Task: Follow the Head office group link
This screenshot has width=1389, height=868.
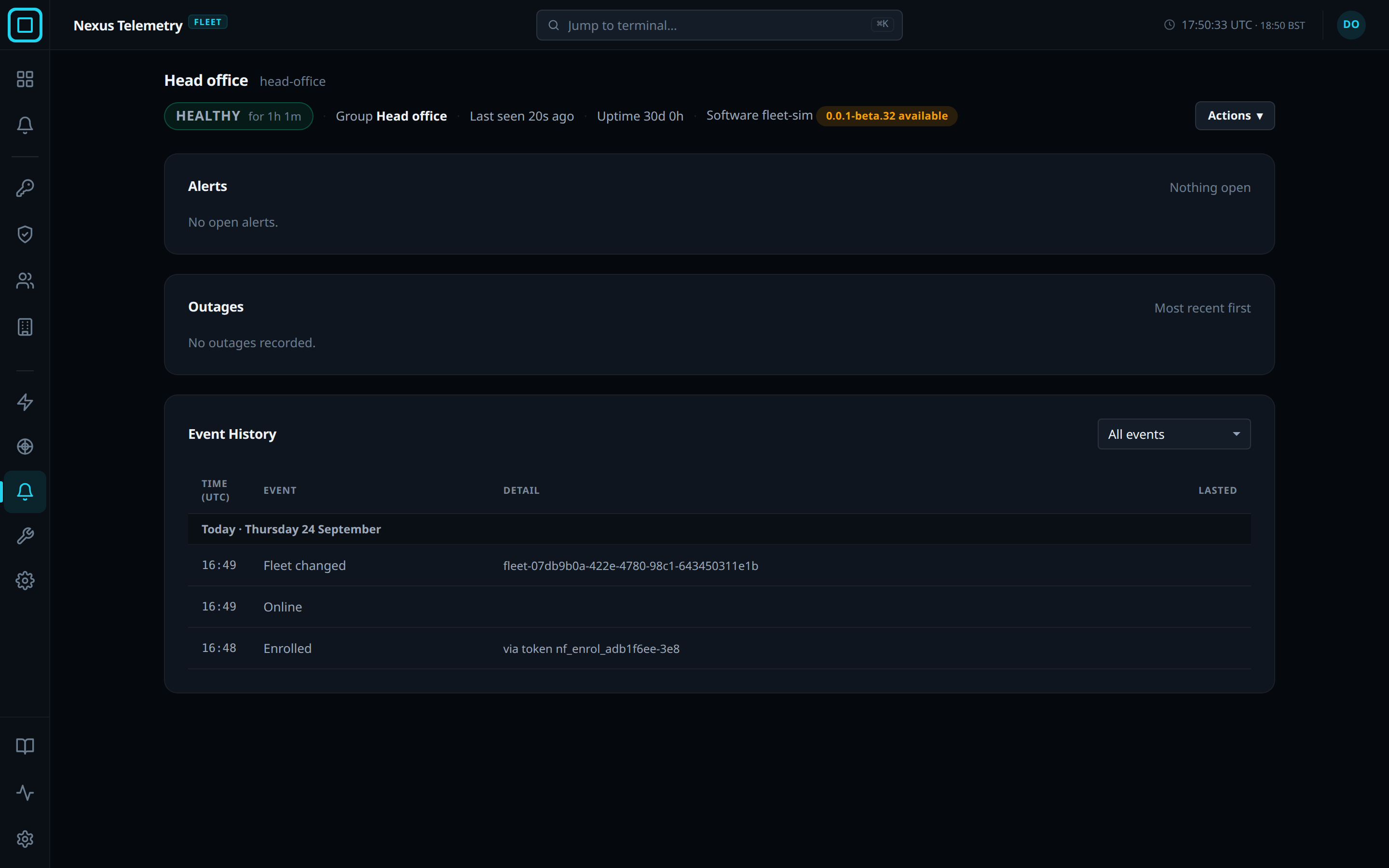Action: point(411,116)
